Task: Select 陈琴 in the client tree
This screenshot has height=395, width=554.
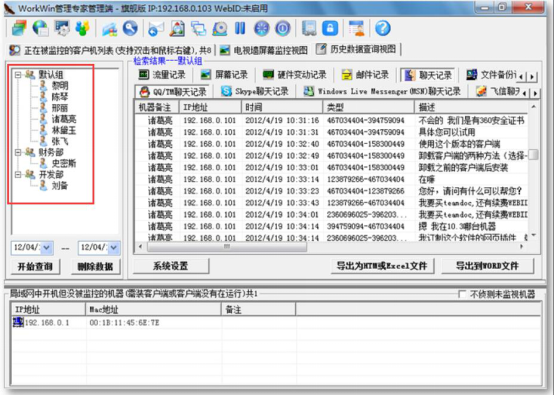Action: [x=60, y=97]
